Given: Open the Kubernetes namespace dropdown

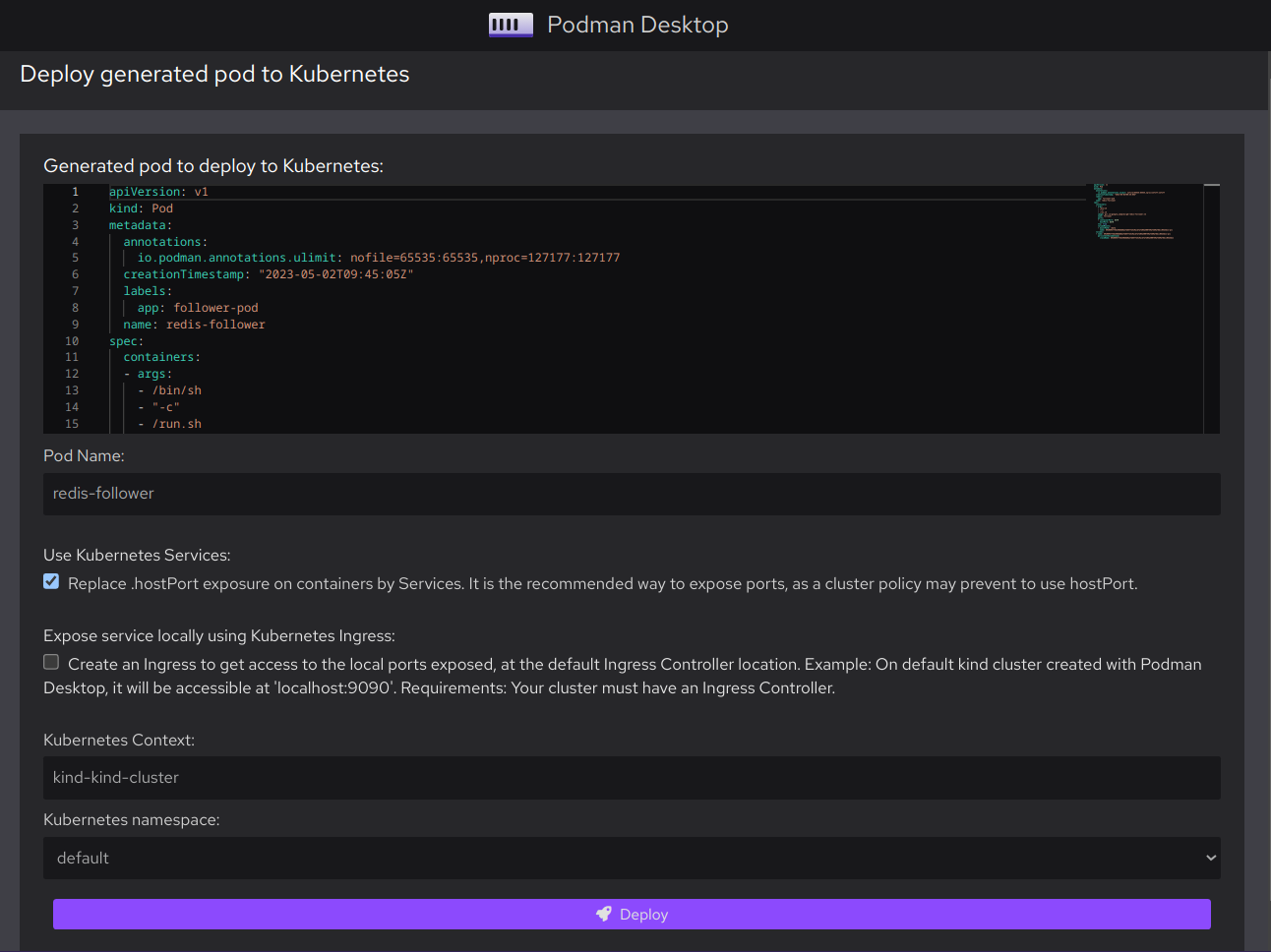Looking at the screenshot, I should [x=632, y=858].
